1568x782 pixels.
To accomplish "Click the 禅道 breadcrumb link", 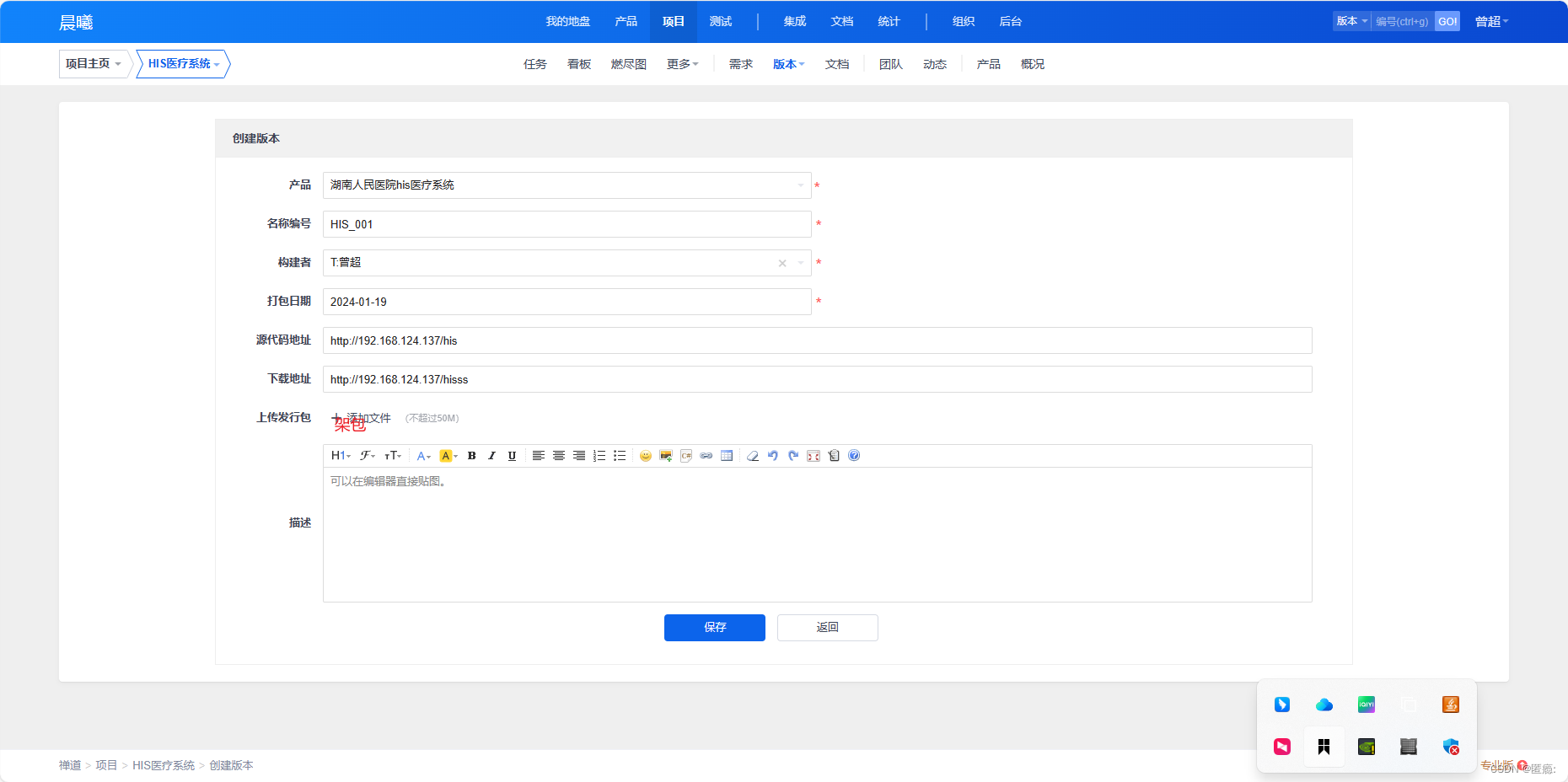I will pos(70,765).
